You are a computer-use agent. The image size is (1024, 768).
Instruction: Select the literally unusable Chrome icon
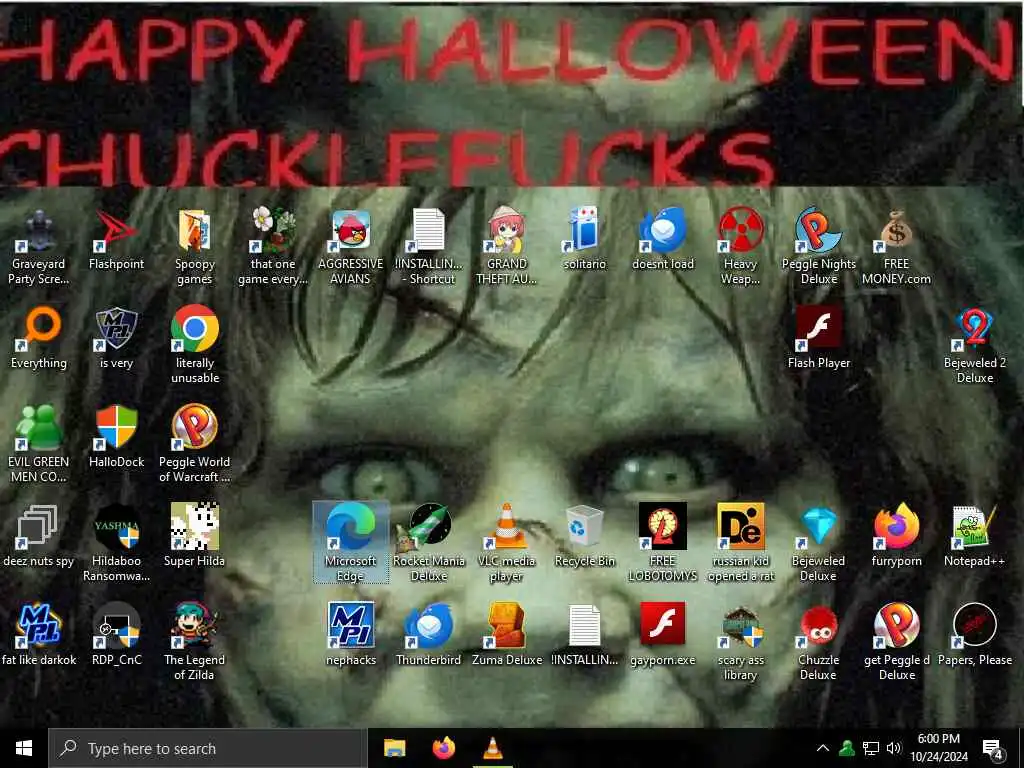195,345
